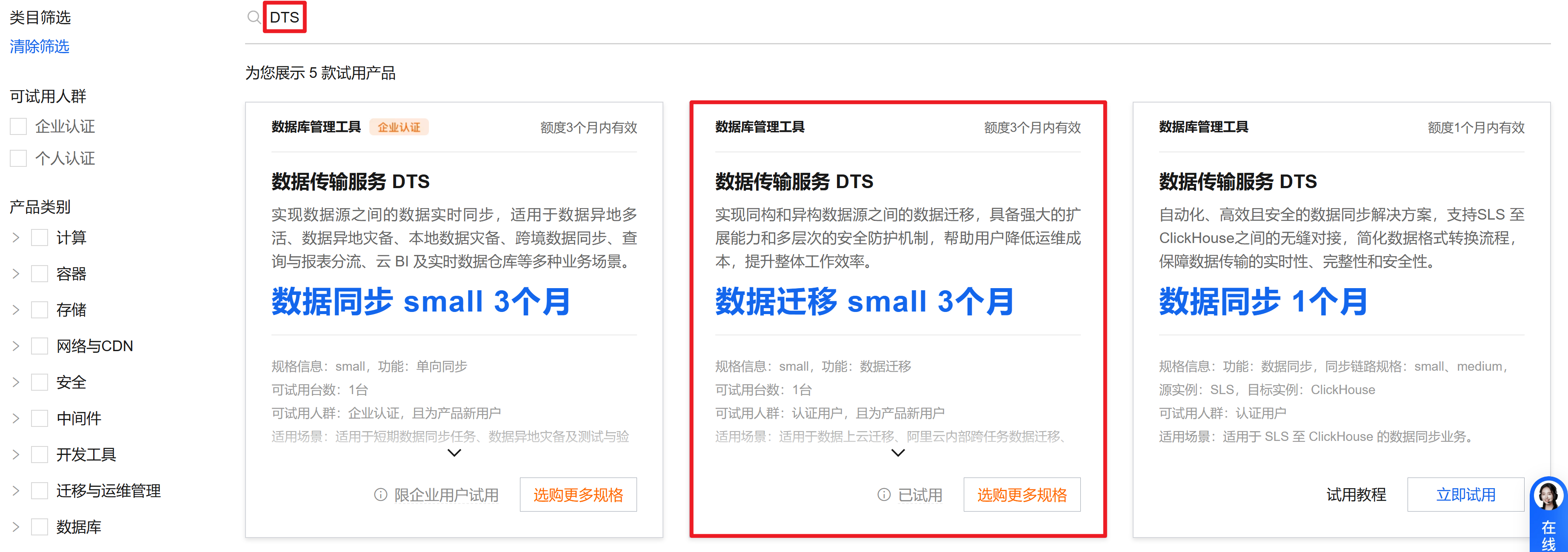
Task: Expand the 开发工具 category arrow
Action: pyautogui.click(x=16, y=455)
